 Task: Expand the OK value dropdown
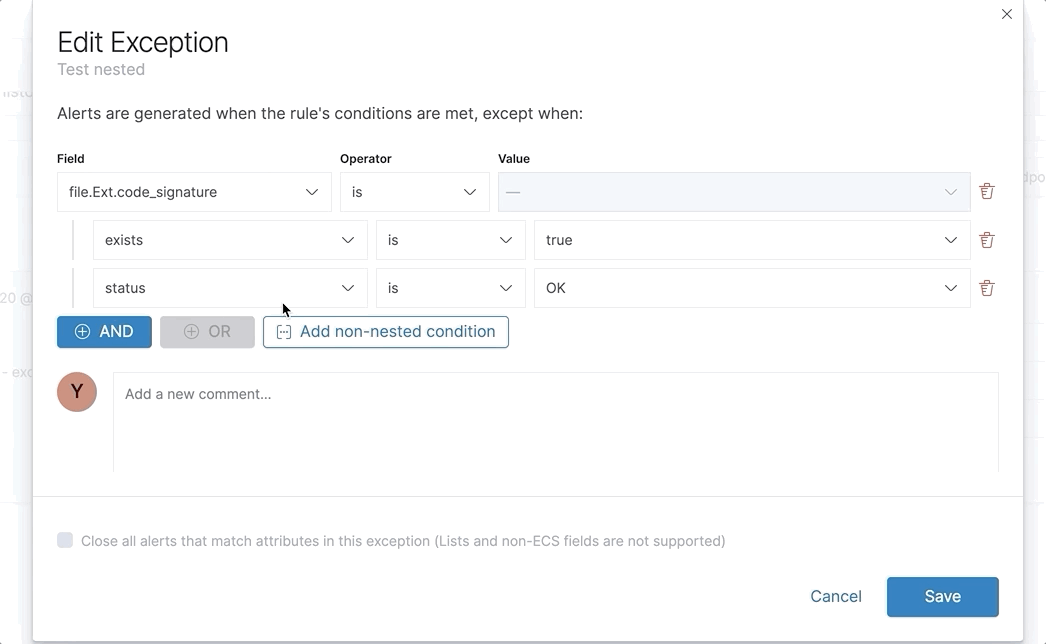(x=751, y=288)
